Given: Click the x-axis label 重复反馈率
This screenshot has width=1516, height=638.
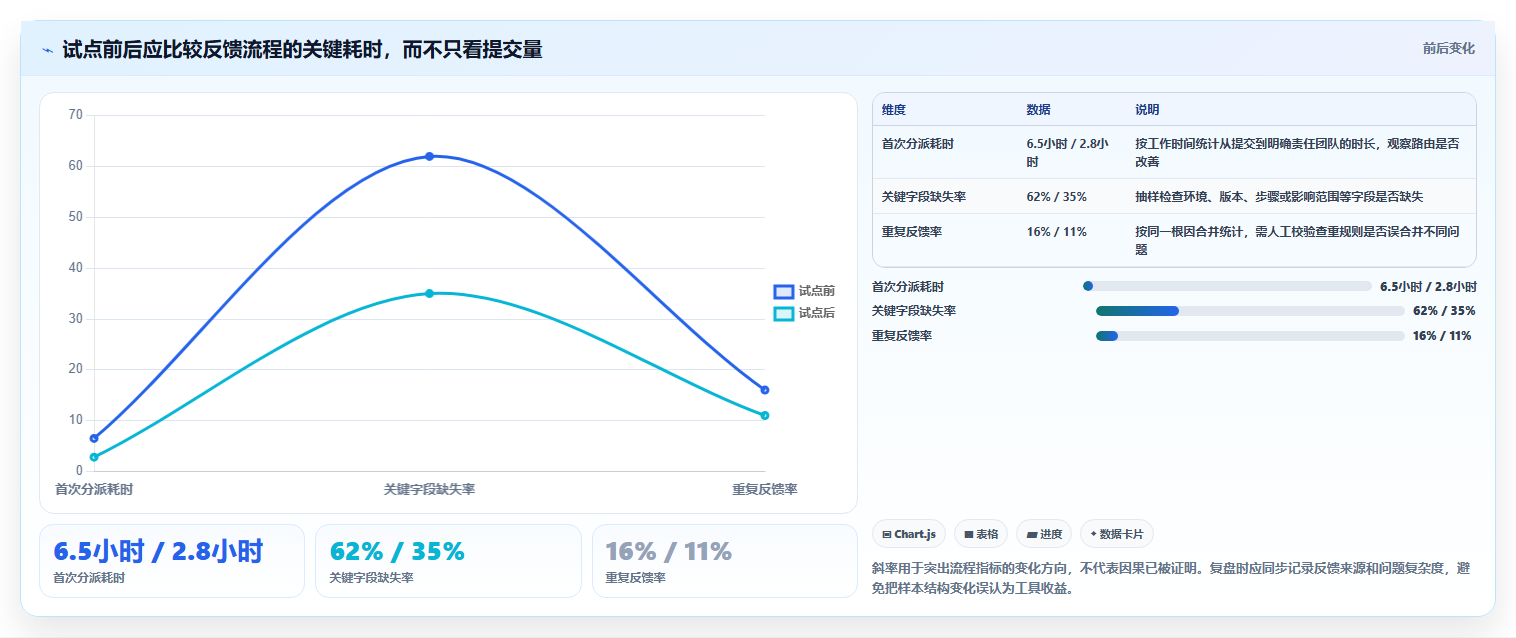Looking at the screenshot, I should click(765, 489).
